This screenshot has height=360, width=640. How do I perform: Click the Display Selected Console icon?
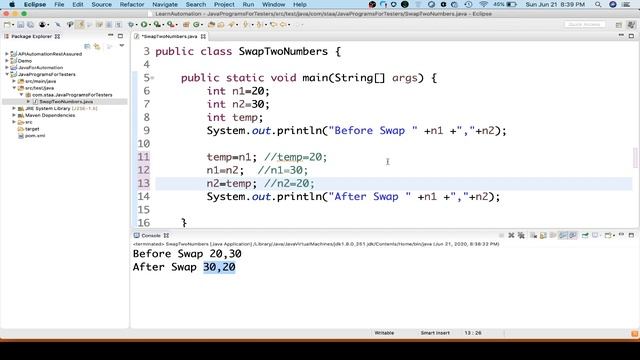595,236
